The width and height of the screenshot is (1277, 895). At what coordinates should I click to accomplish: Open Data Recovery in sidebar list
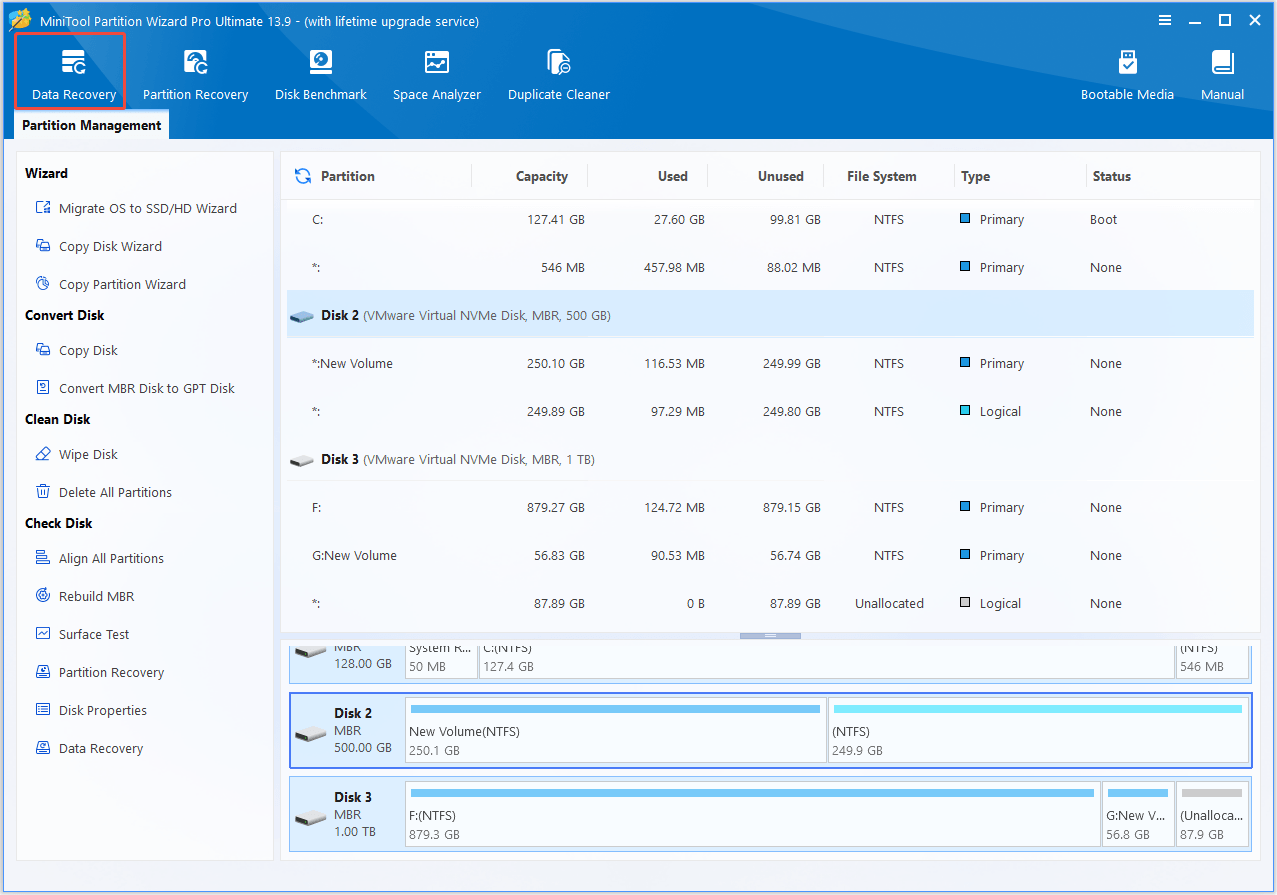pos(89,748)
